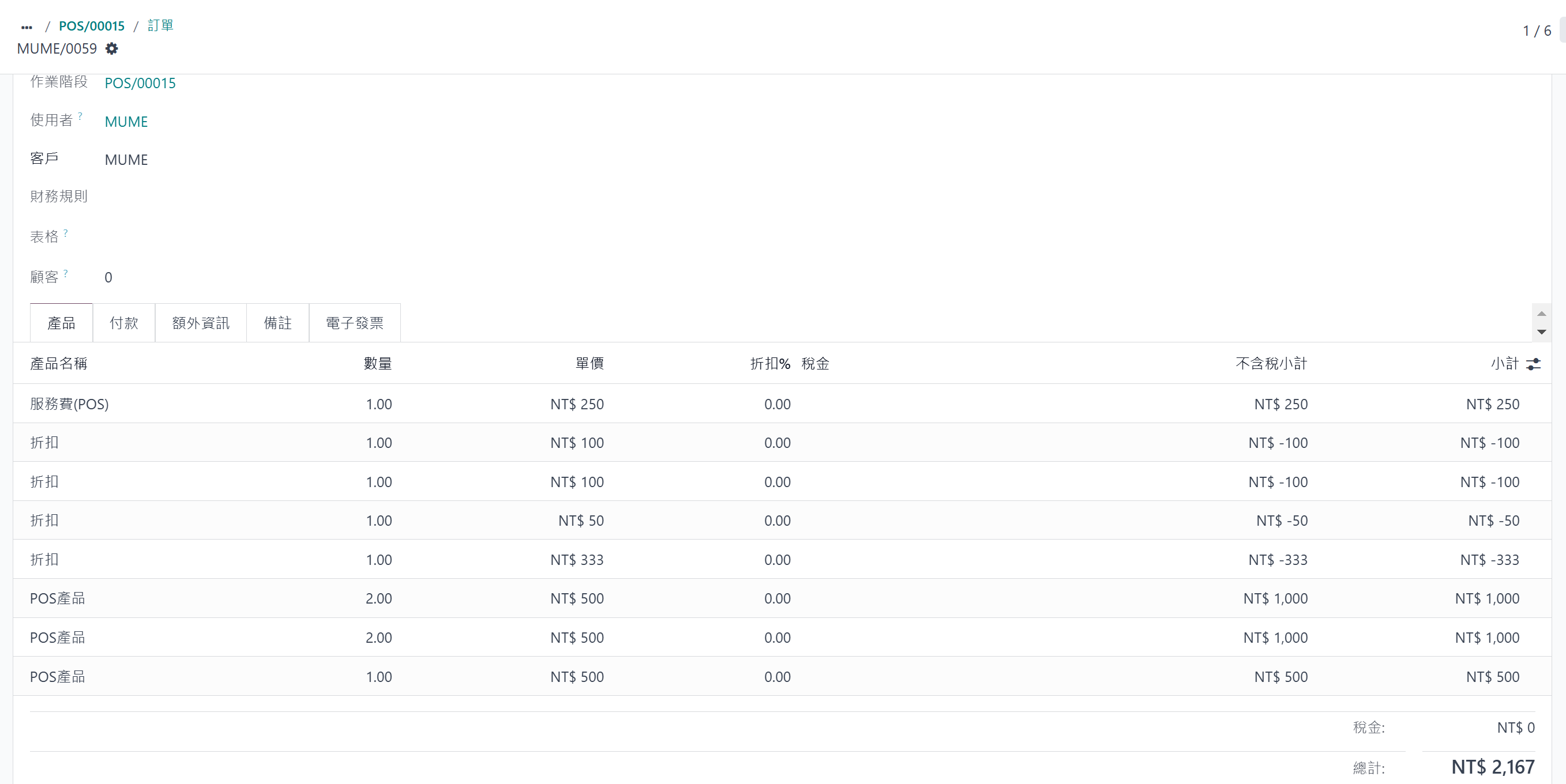Open the 電子發票 tab

point(354,323)
